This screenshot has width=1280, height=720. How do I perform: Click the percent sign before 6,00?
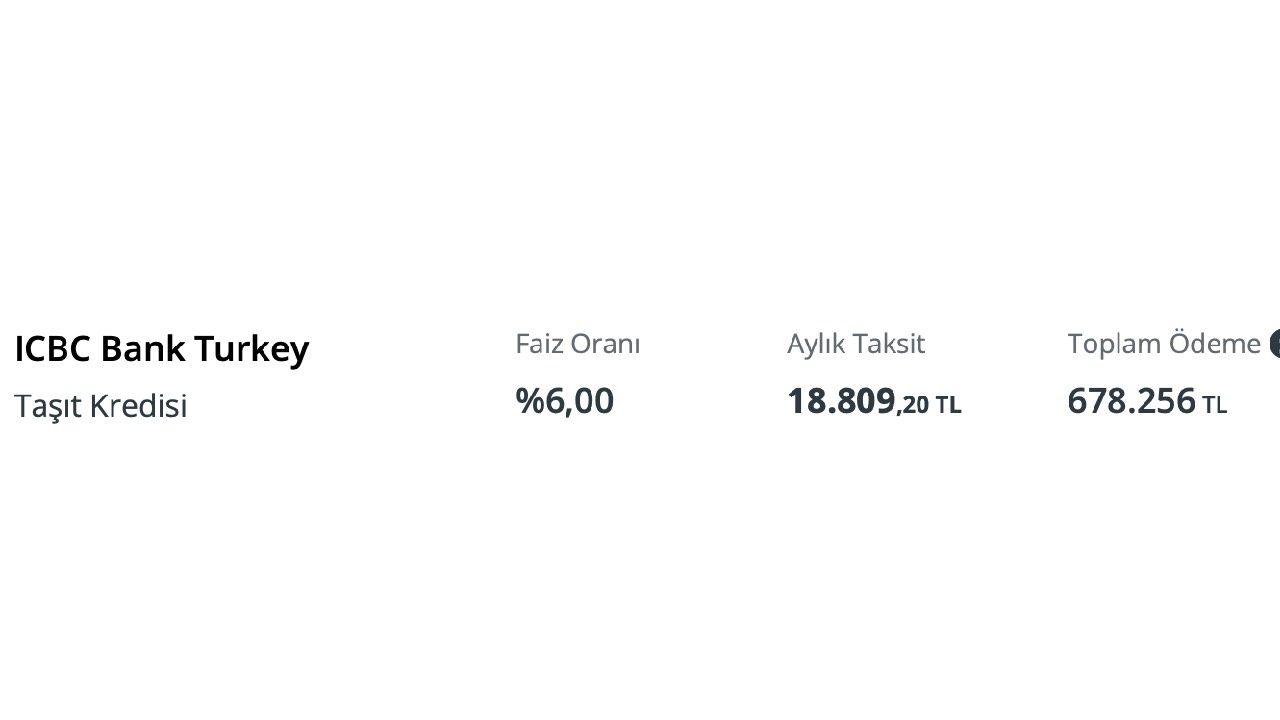(x=529, y=401)
